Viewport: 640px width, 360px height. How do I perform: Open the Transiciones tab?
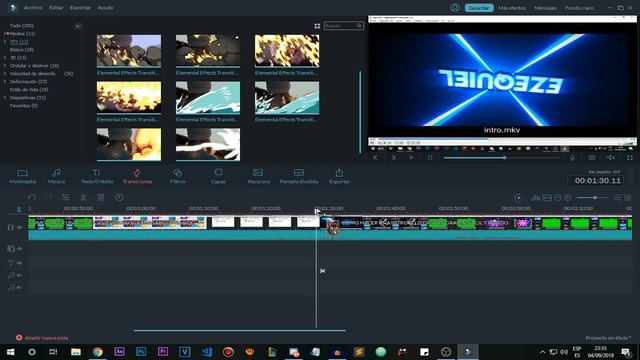tap(137, 176)
